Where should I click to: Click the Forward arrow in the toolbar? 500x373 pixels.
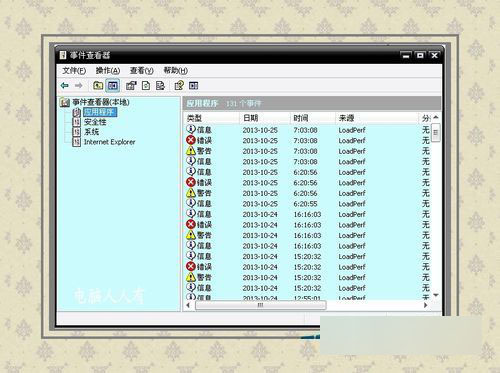(x=79, y=86)
